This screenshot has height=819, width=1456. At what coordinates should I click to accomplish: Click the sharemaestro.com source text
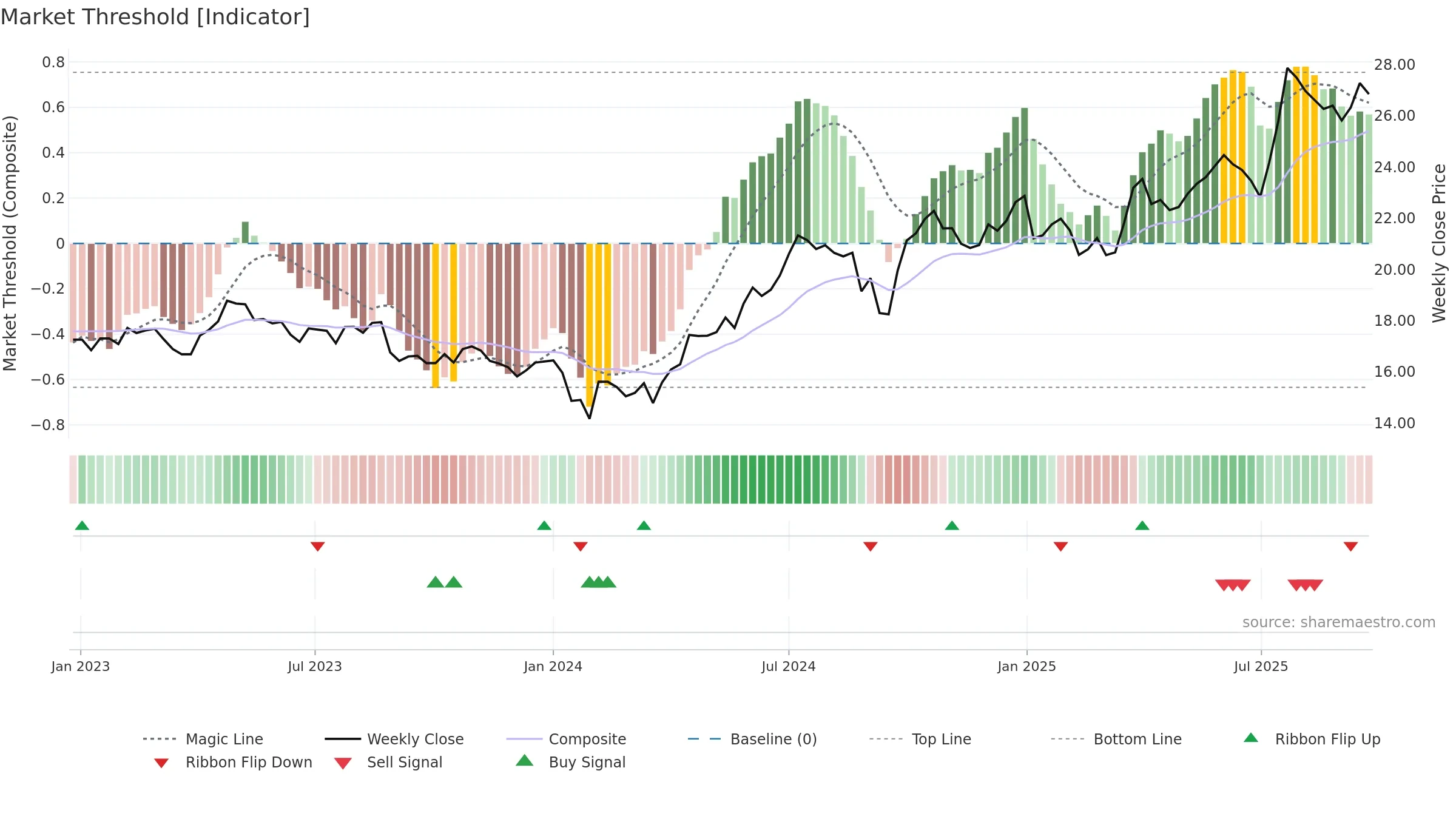1339,622
